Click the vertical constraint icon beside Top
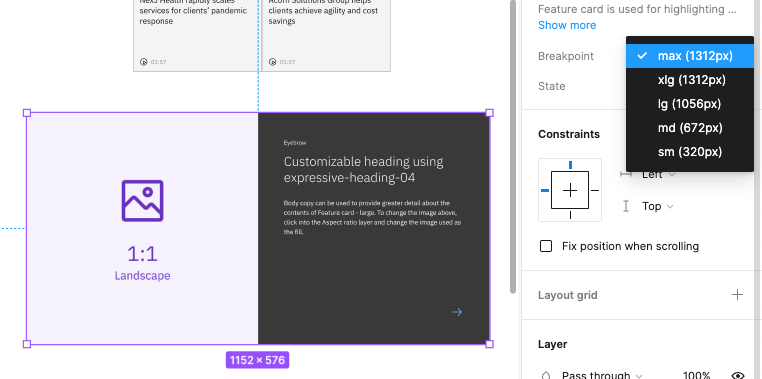This screenshot has height=379, width=762. point(626,206)
